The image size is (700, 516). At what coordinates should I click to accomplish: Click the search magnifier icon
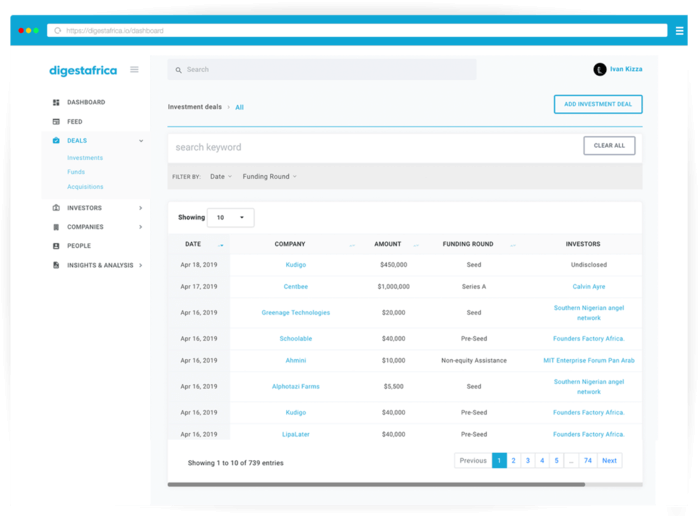tap(179, 70)
